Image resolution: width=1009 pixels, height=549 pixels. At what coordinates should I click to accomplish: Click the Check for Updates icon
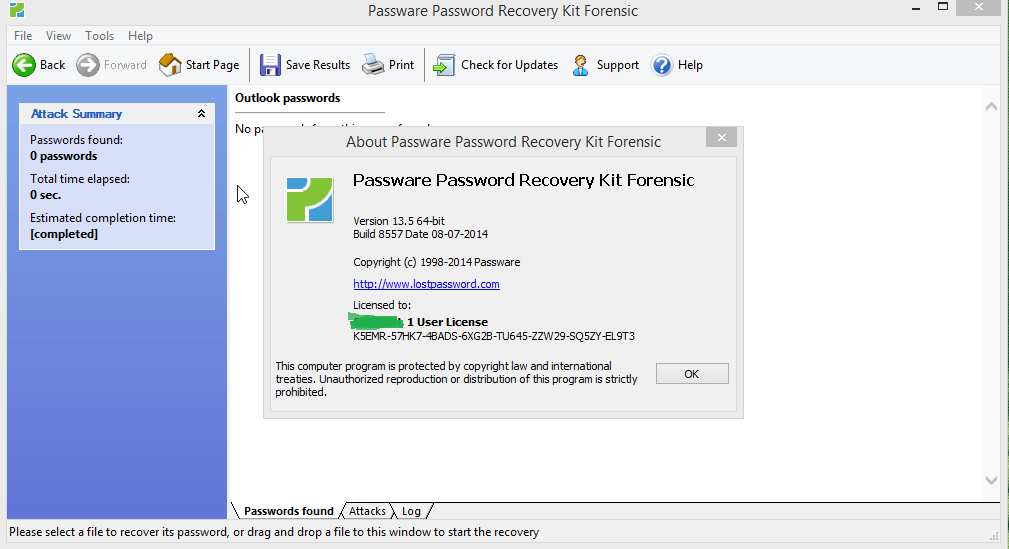click(444, 65)
